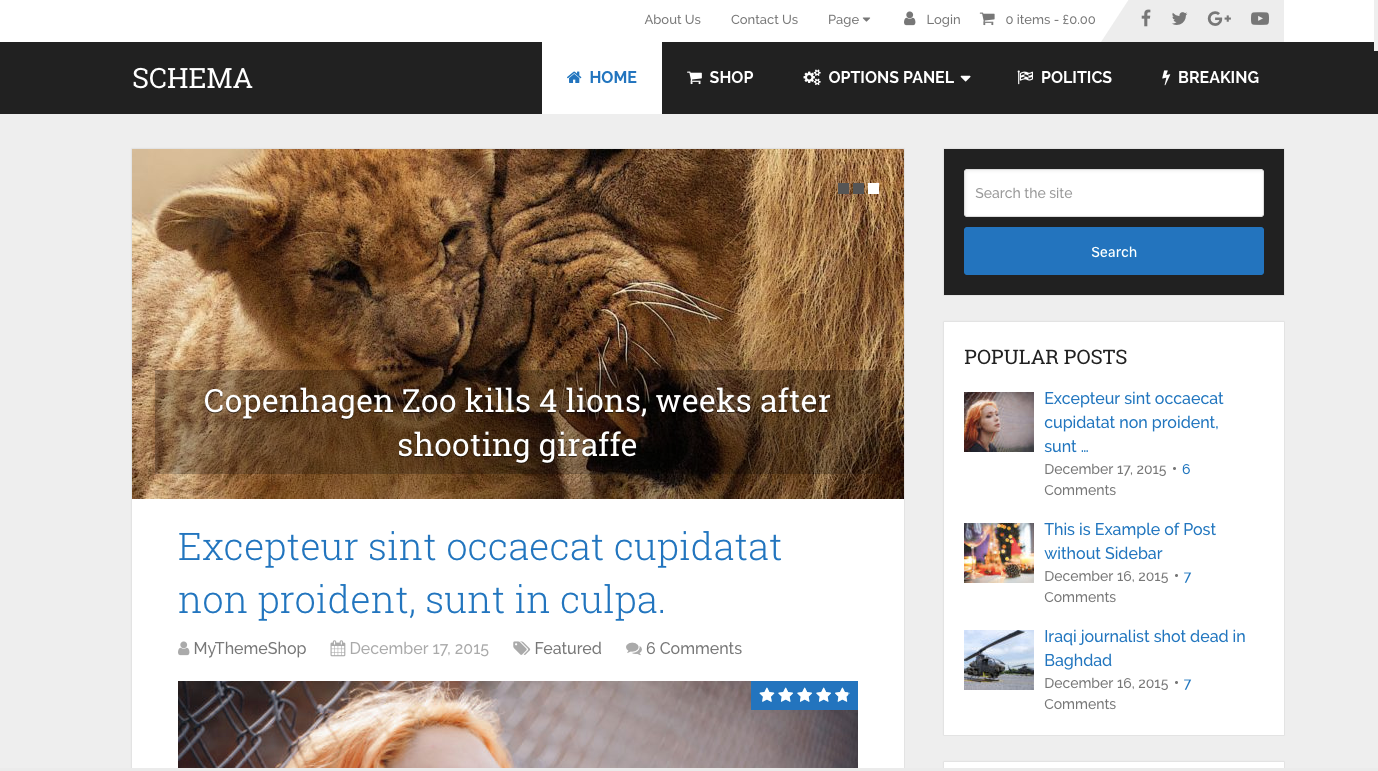The image size is (1378, 771).
Task: Click the Search the site input field
Action: pyautogui.click(x=1113, y=193)
